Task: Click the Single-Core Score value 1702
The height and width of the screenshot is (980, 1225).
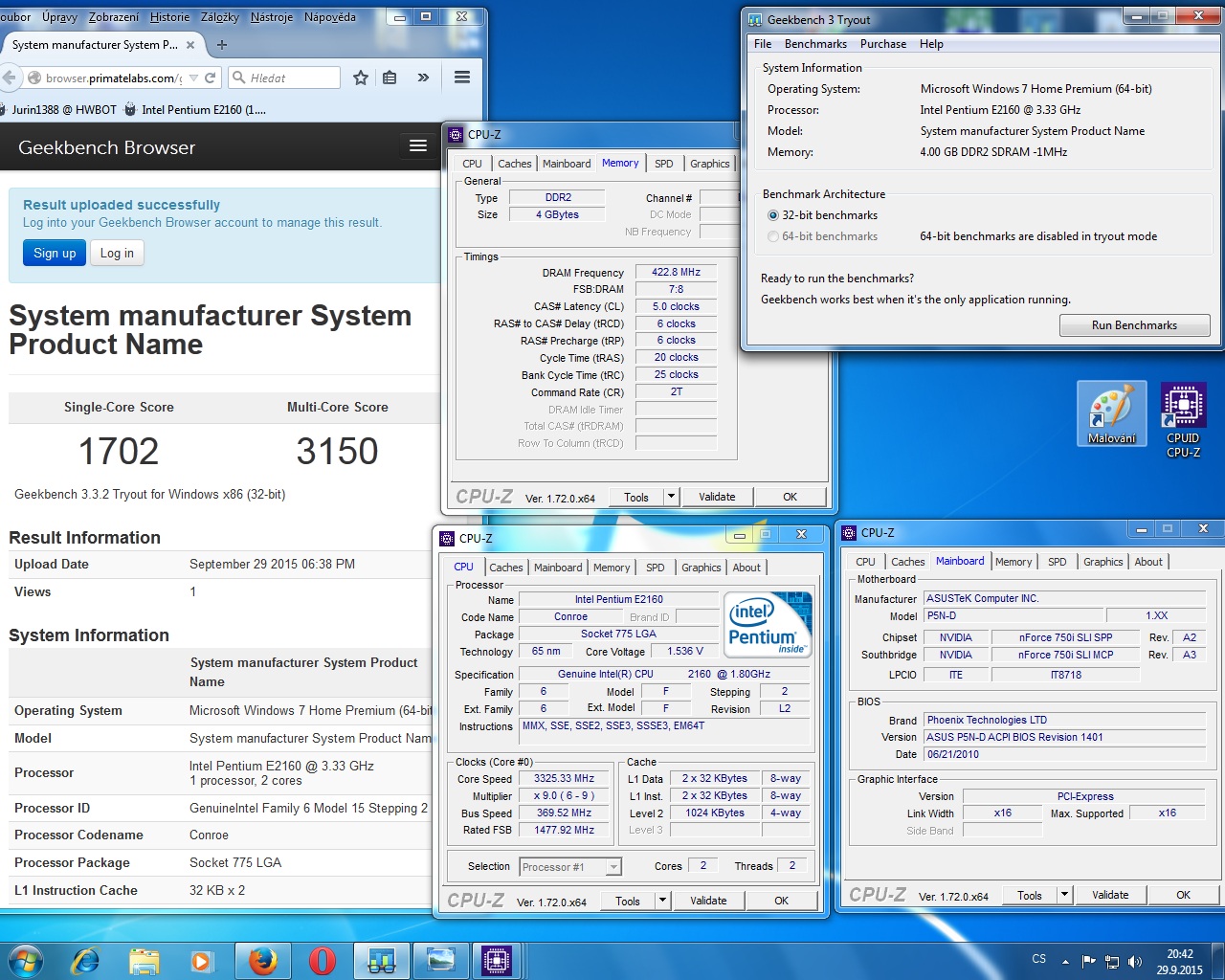Action: [x=119, y=452]
